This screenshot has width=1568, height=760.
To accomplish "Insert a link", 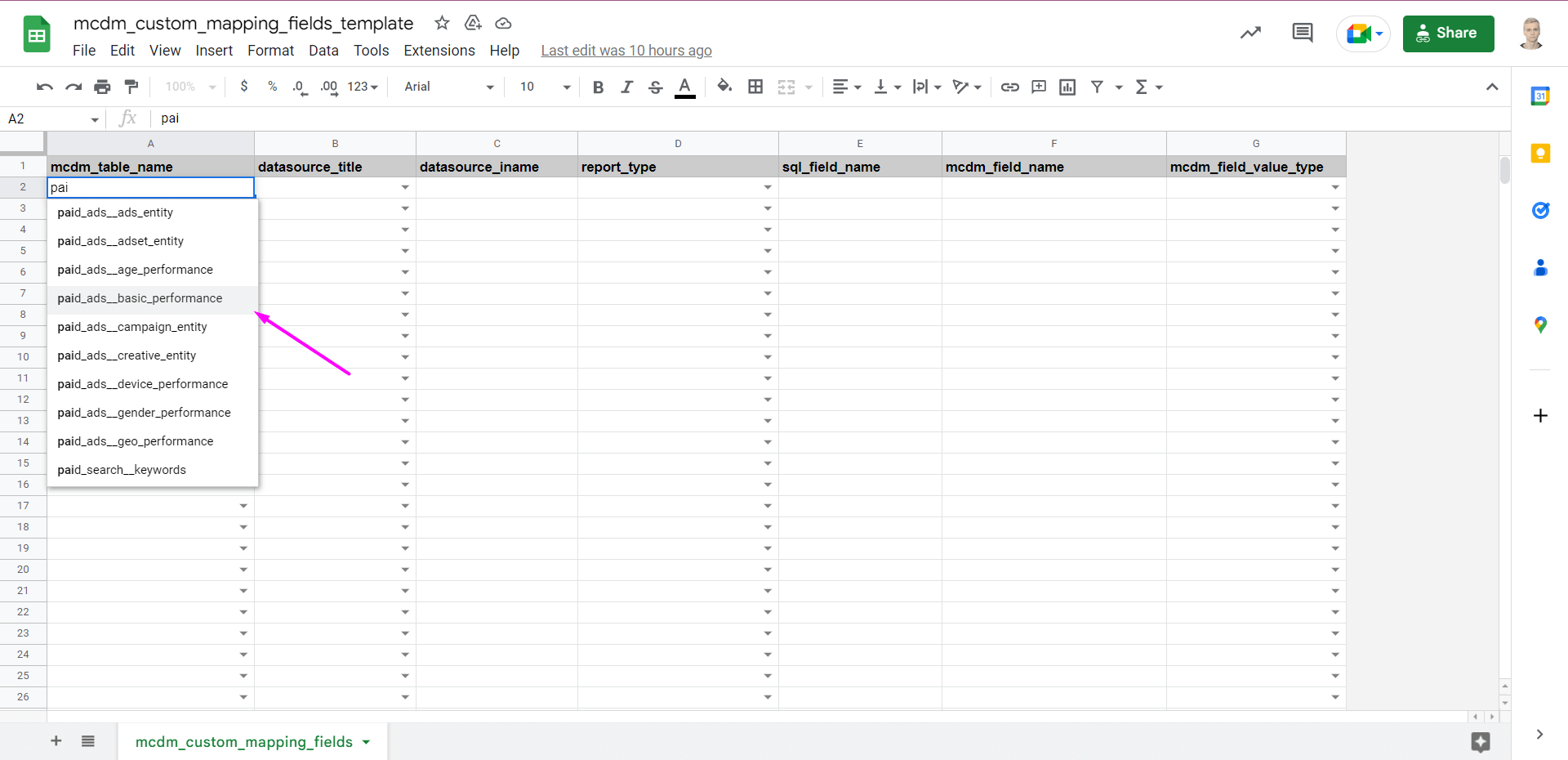I will (x=1010, y=87).
